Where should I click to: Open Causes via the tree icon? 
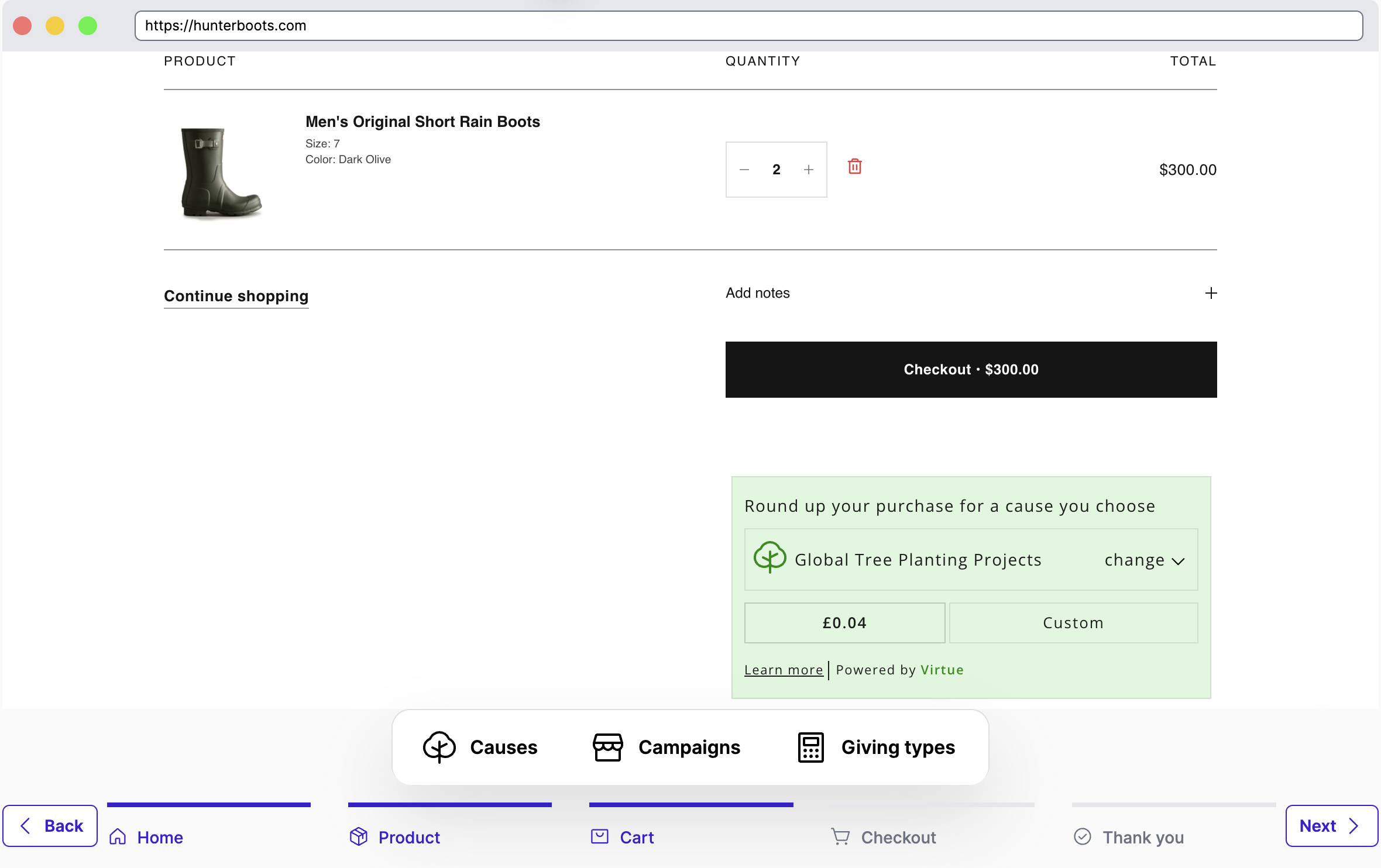pyautogui.click(x=439, y=746)
